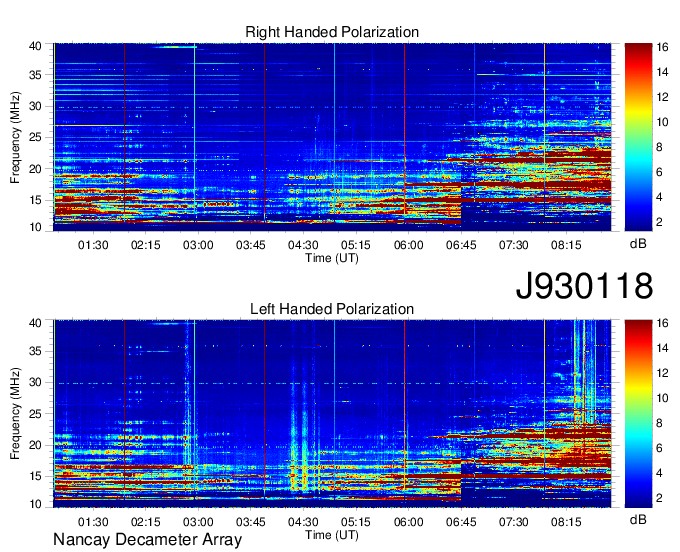This screenshot has height=552, width=680.
Task: Click the Right Handed Polarization spectrogram
Action: point(332,137)
